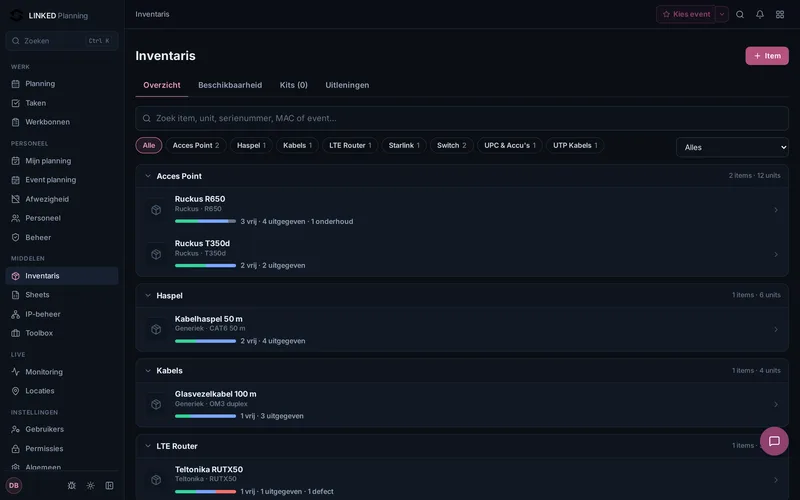Image resolution: width=800 pixels, height=500 pixels.
Task: Switch to Uitleningen tab
Action: (347, 85)
